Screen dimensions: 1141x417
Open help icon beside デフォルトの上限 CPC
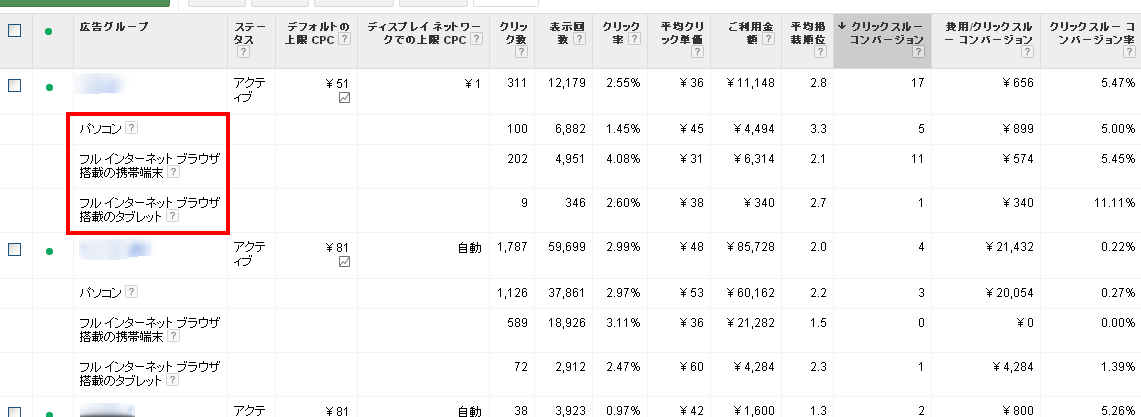[344, 39]
